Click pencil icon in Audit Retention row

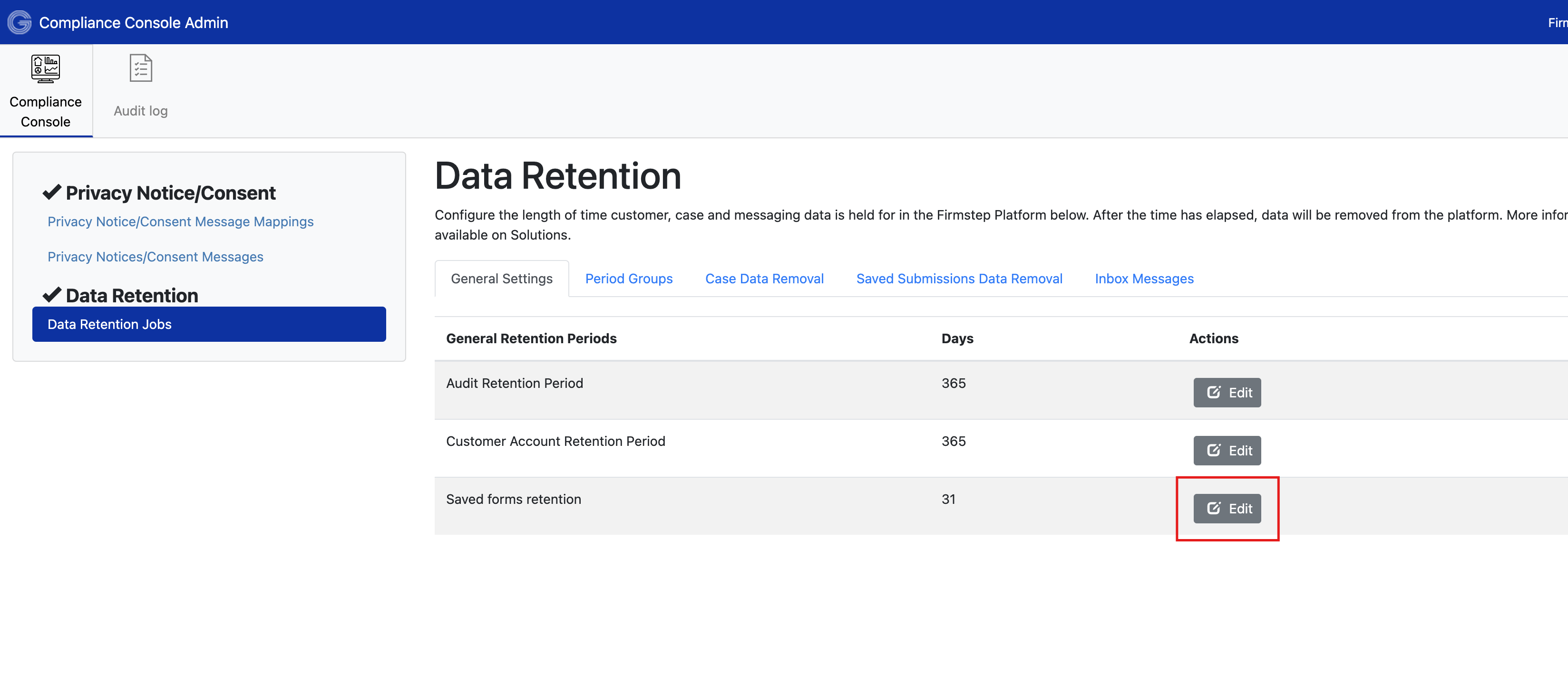coord(1213,392)
